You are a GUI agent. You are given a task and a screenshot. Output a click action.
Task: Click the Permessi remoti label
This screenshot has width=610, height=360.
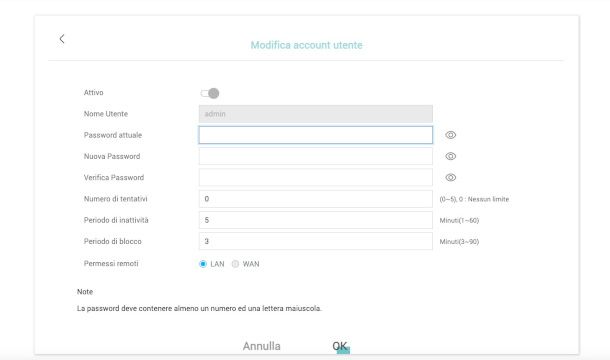coord(111,263)
